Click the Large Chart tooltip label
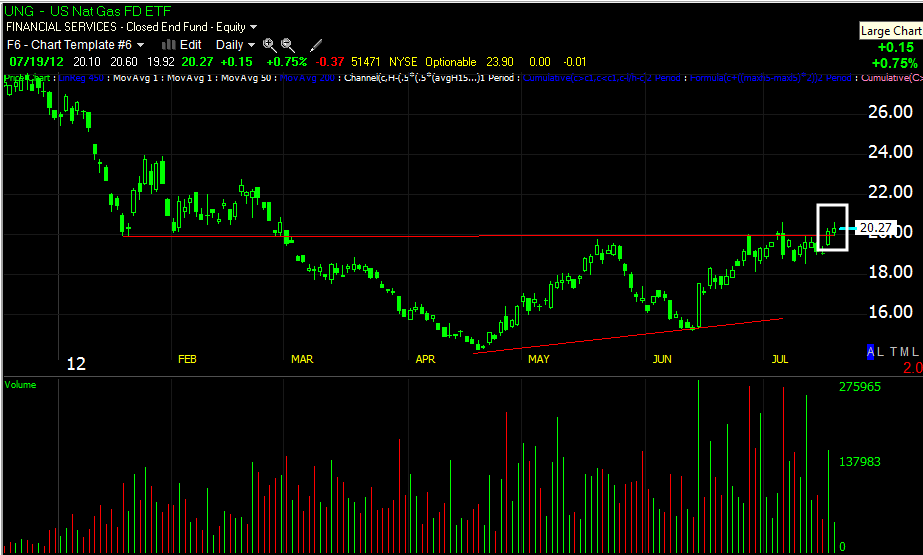923x555 pixels. (891, 31)
